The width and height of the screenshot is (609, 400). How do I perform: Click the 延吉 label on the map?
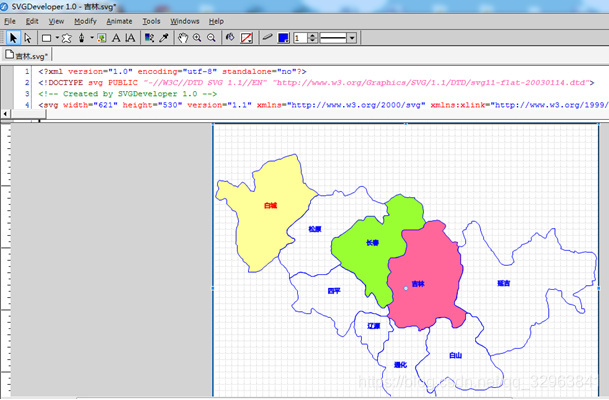(503, 283)
